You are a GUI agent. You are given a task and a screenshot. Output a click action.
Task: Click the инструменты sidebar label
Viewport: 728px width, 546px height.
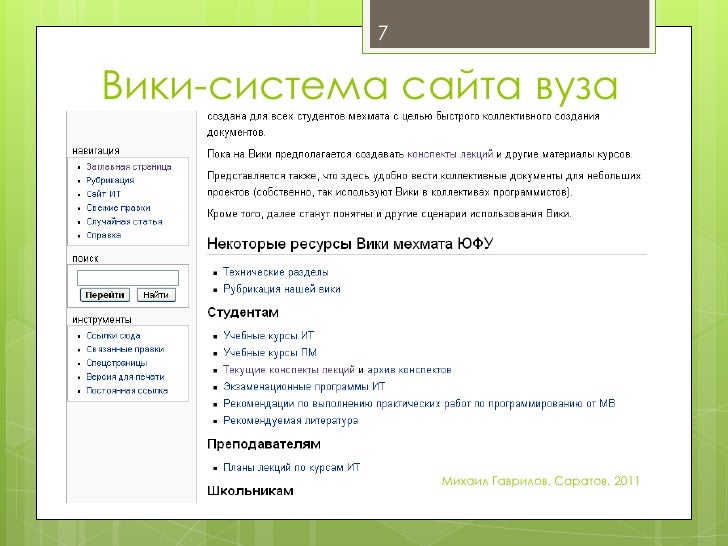pyautogui.click(x=102, y=319)
